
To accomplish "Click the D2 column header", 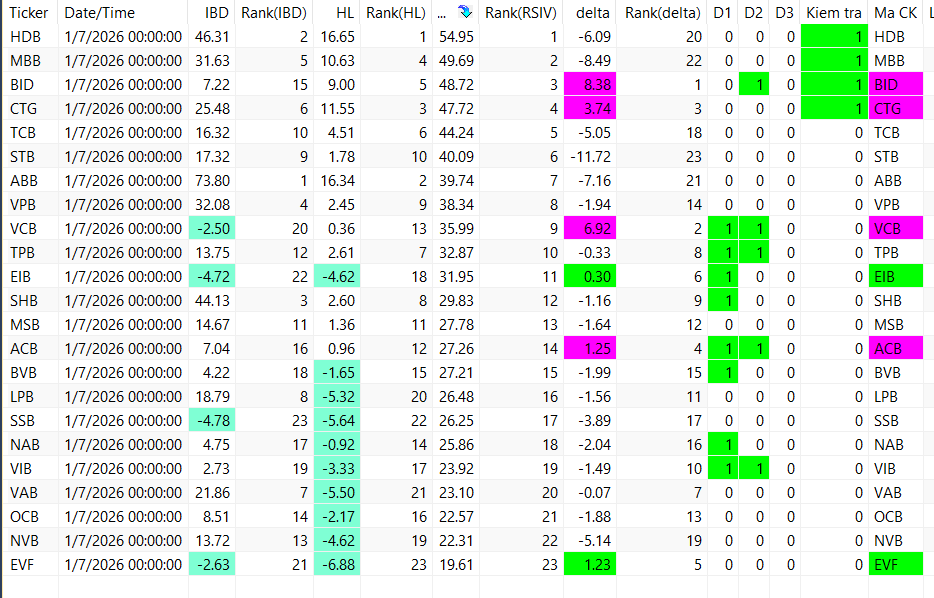I will pyautogui.click(x=754, y=13).
